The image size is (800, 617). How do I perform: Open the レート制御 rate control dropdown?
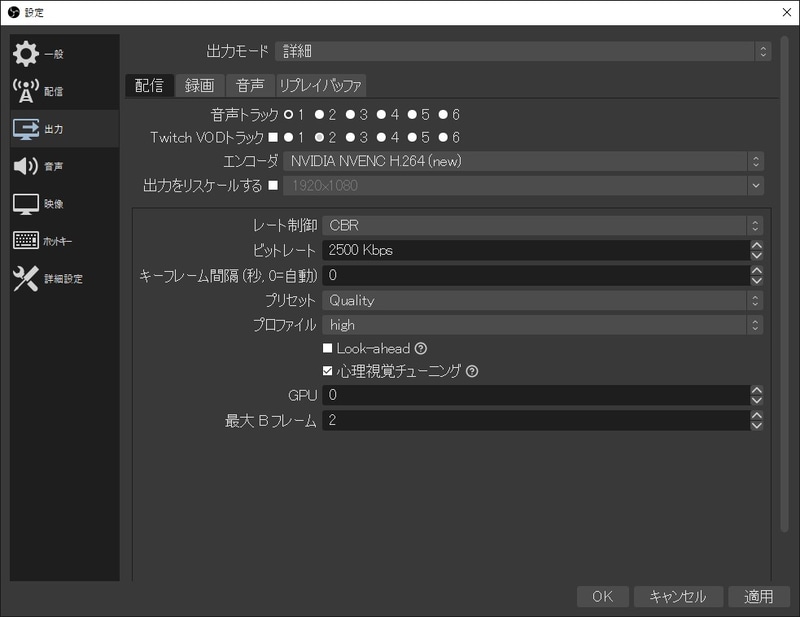(x=540, y=224)
